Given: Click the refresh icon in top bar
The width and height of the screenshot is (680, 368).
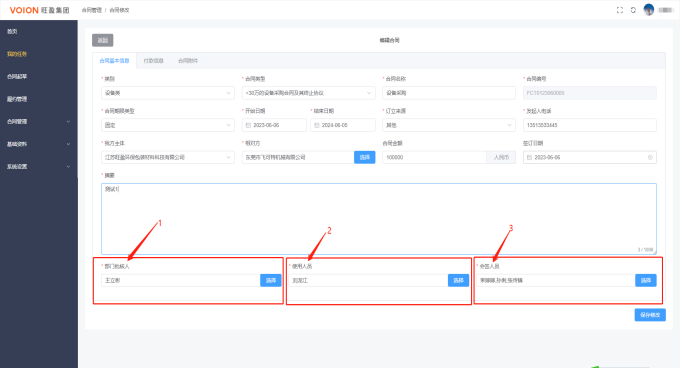Looking at the screenshot, I should click(633, 10).
